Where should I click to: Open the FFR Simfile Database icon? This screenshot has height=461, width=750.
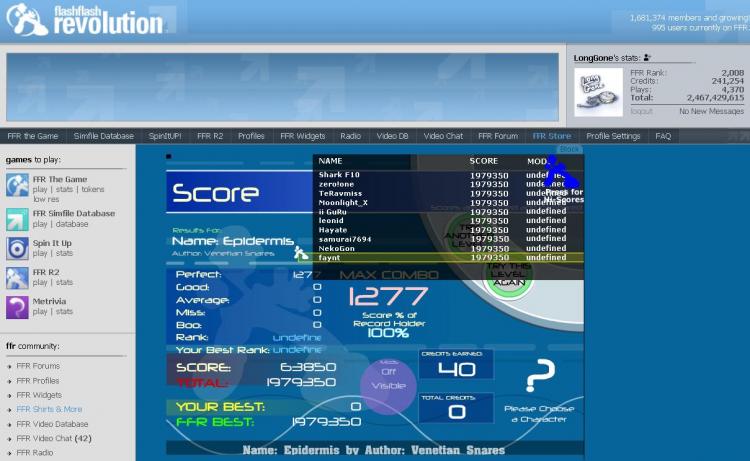click(17, 219)
